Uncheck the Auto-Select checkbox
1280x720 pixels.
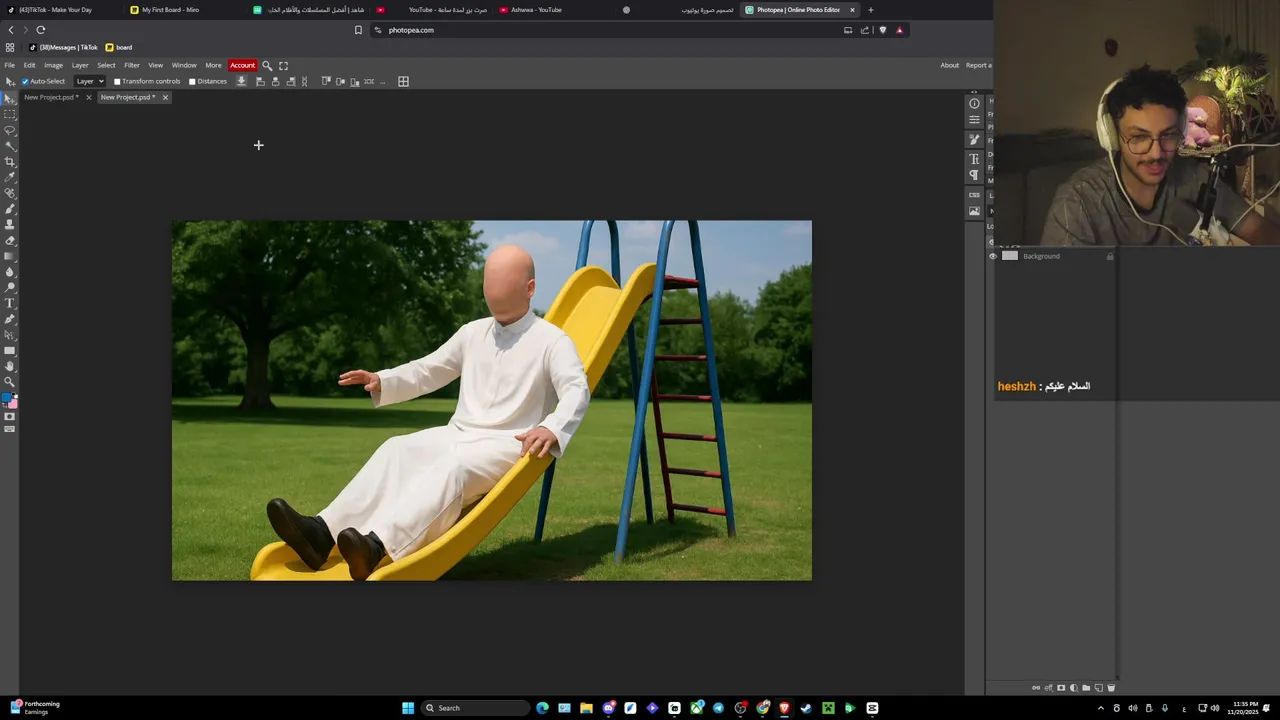point(25,81)
